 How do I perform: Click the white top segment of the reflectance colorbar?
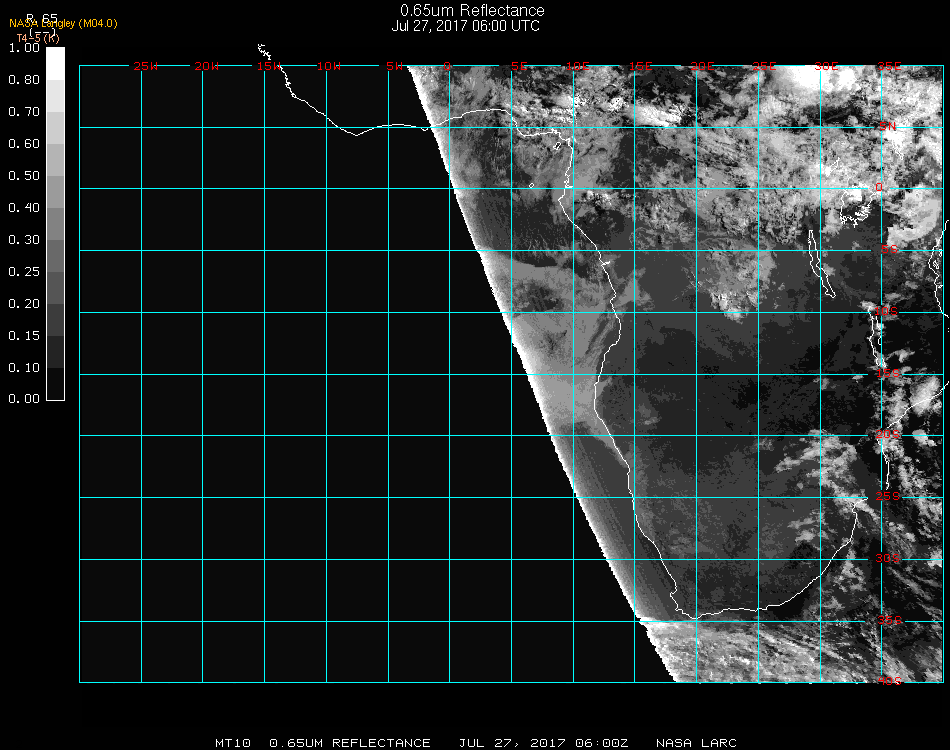[x=55, y=64]
